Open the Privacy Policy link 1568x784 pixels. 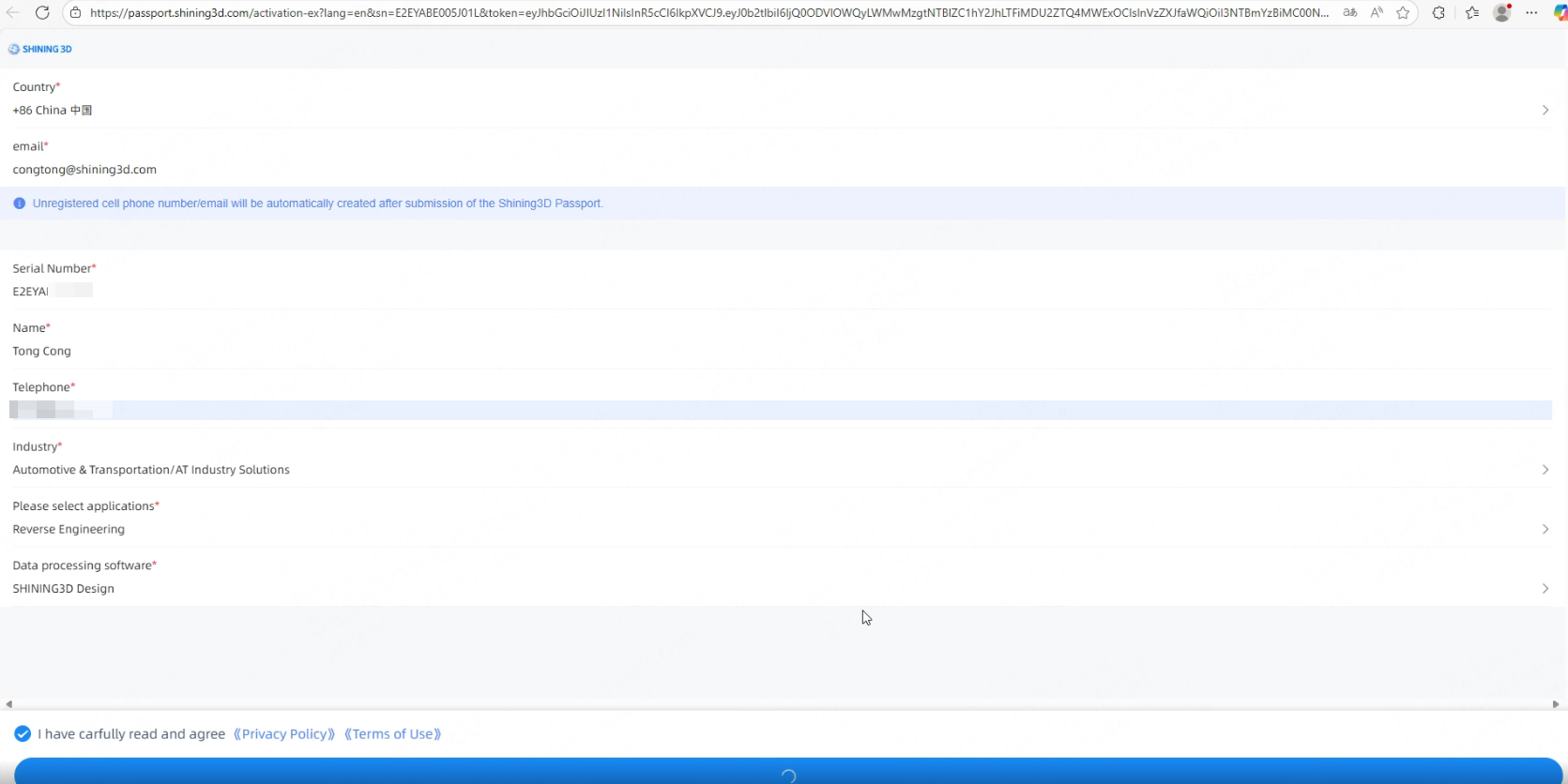pos(284,734)
